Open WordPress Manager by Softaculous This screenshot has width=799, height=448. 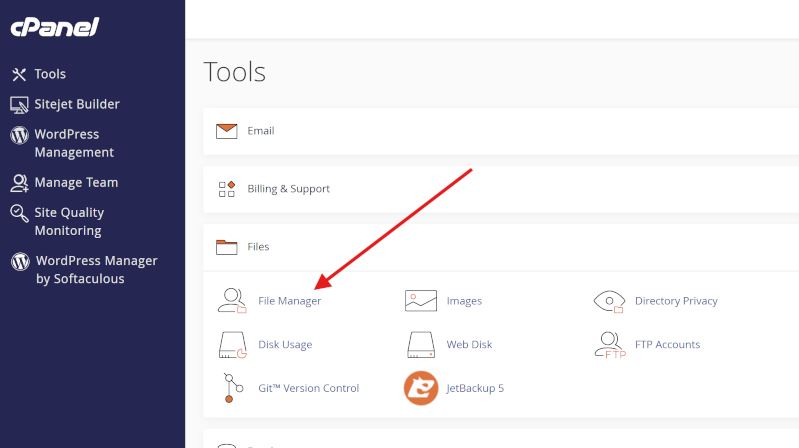pyautogui.click(x=97, y=270)
